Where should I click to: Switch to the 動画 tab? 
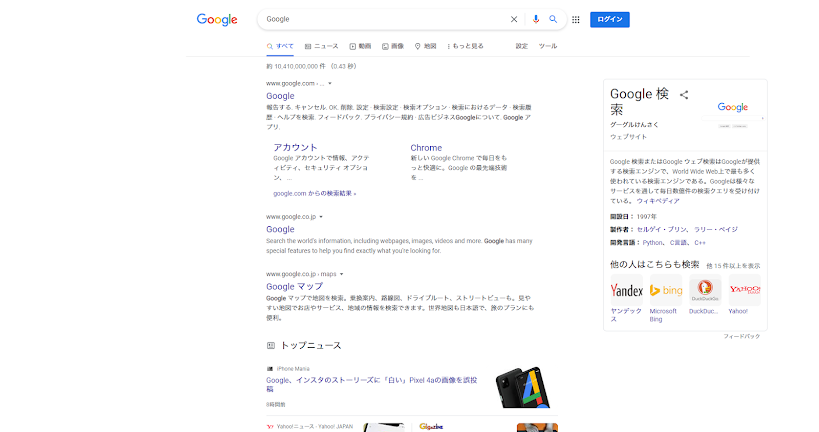coord(360,46)
